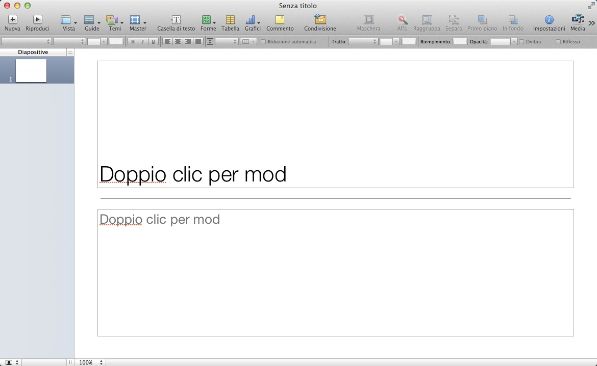Click the font size field

click(94, 42)
